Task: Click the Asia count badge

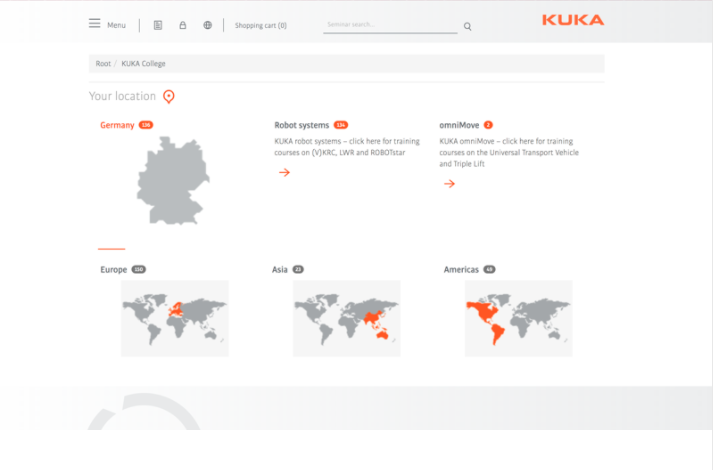Action: point(298,270)
